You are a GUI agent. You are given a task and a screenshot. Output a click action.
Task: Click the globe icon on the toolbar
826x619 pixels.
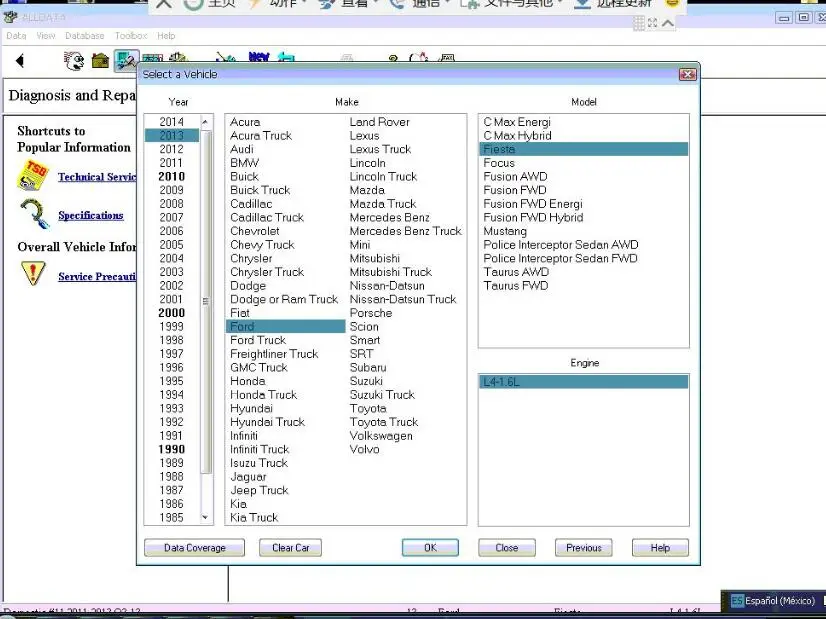(x=73, y=60)
